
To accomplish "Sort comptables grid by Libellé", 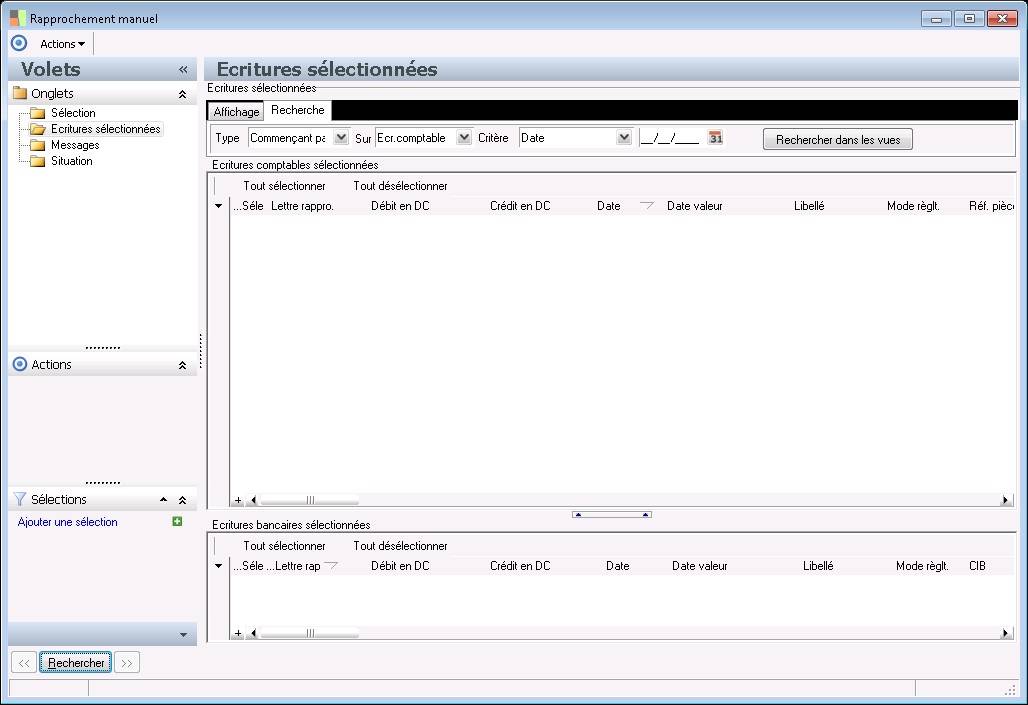I will point(809,206).
